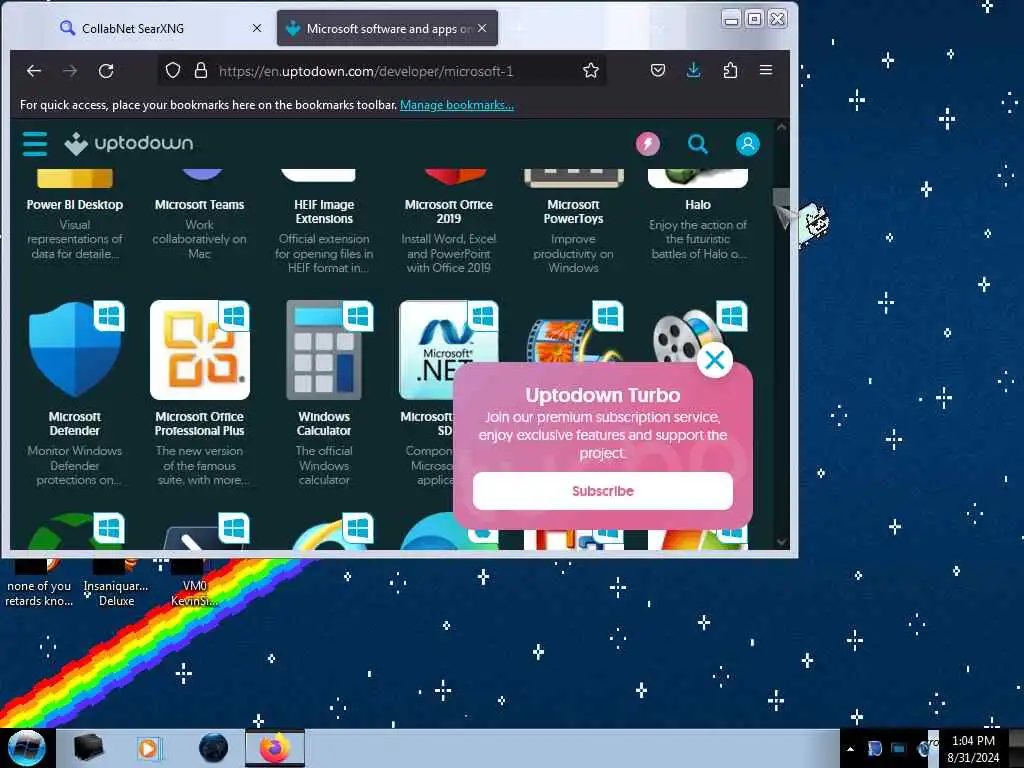This screenshot has width=1024, height=768.
Task: Open the Microsoft Office Professional Plus icon
Action: (200, 350)
